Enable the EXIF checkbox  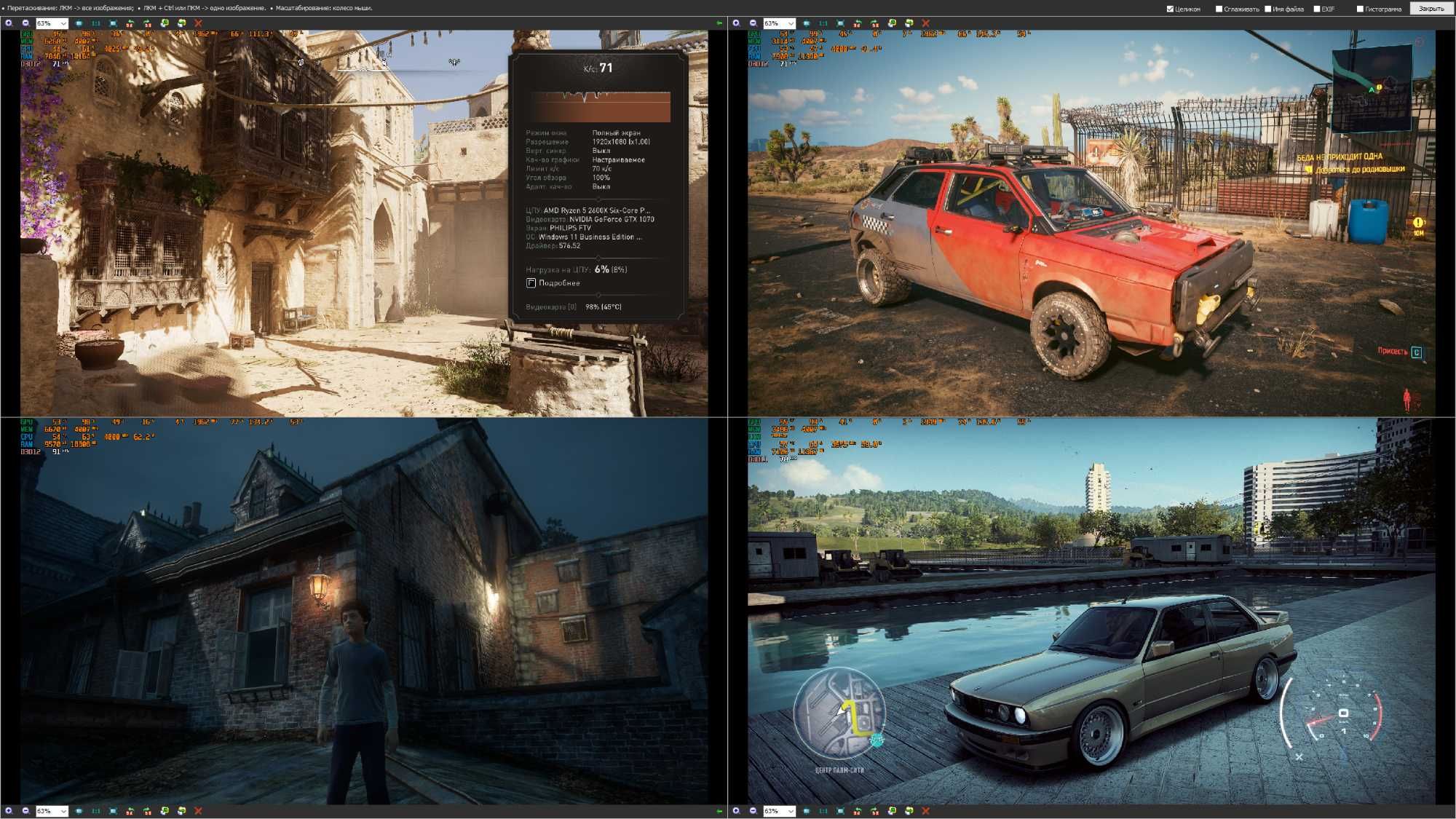pos(1316,9)
